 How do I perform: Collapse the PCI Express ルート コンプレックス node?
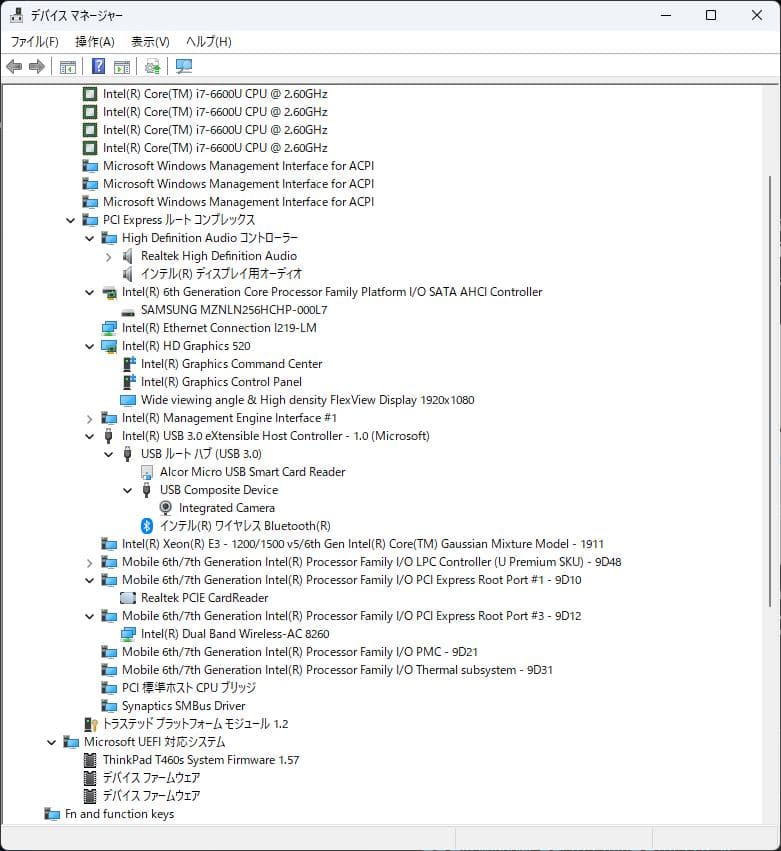[70, 220]
